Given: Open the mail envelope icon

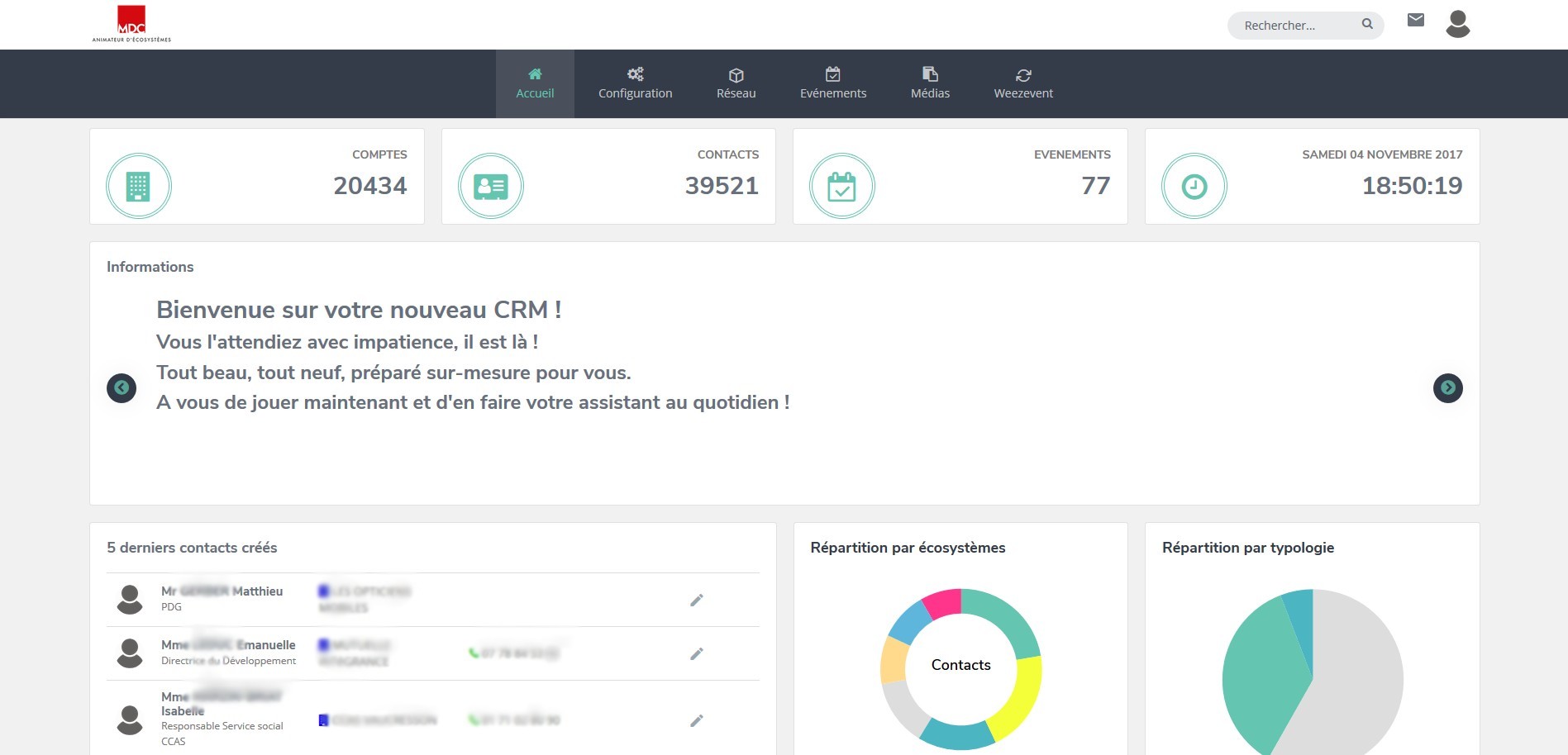Looking at the screenshot, I should tap(1415, 21).
